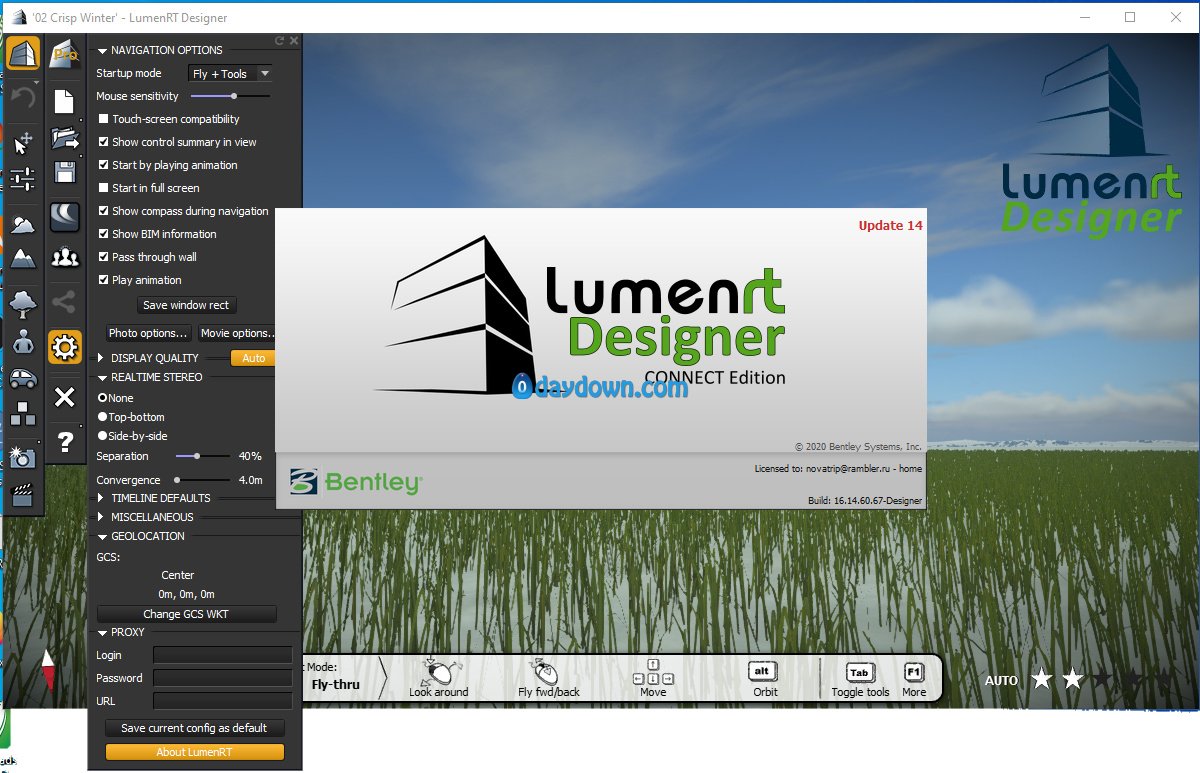1200x773 pixels.
Task: Uncheck Play animation checkbox
Action: click(x=103, y=280)
